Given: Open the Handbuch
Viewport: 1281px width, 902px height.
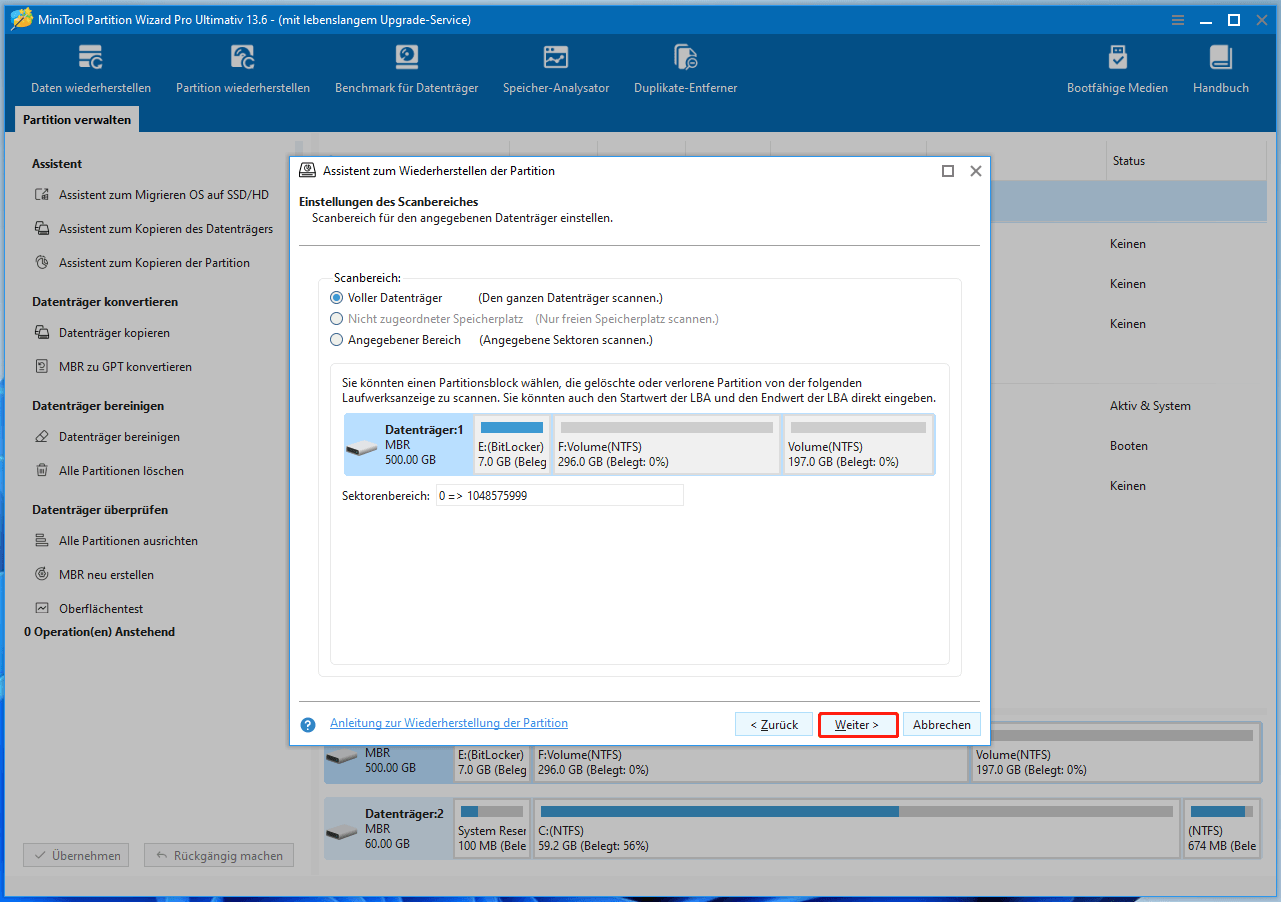Looking at the screenshot, I should click(x=1220, y=70).
